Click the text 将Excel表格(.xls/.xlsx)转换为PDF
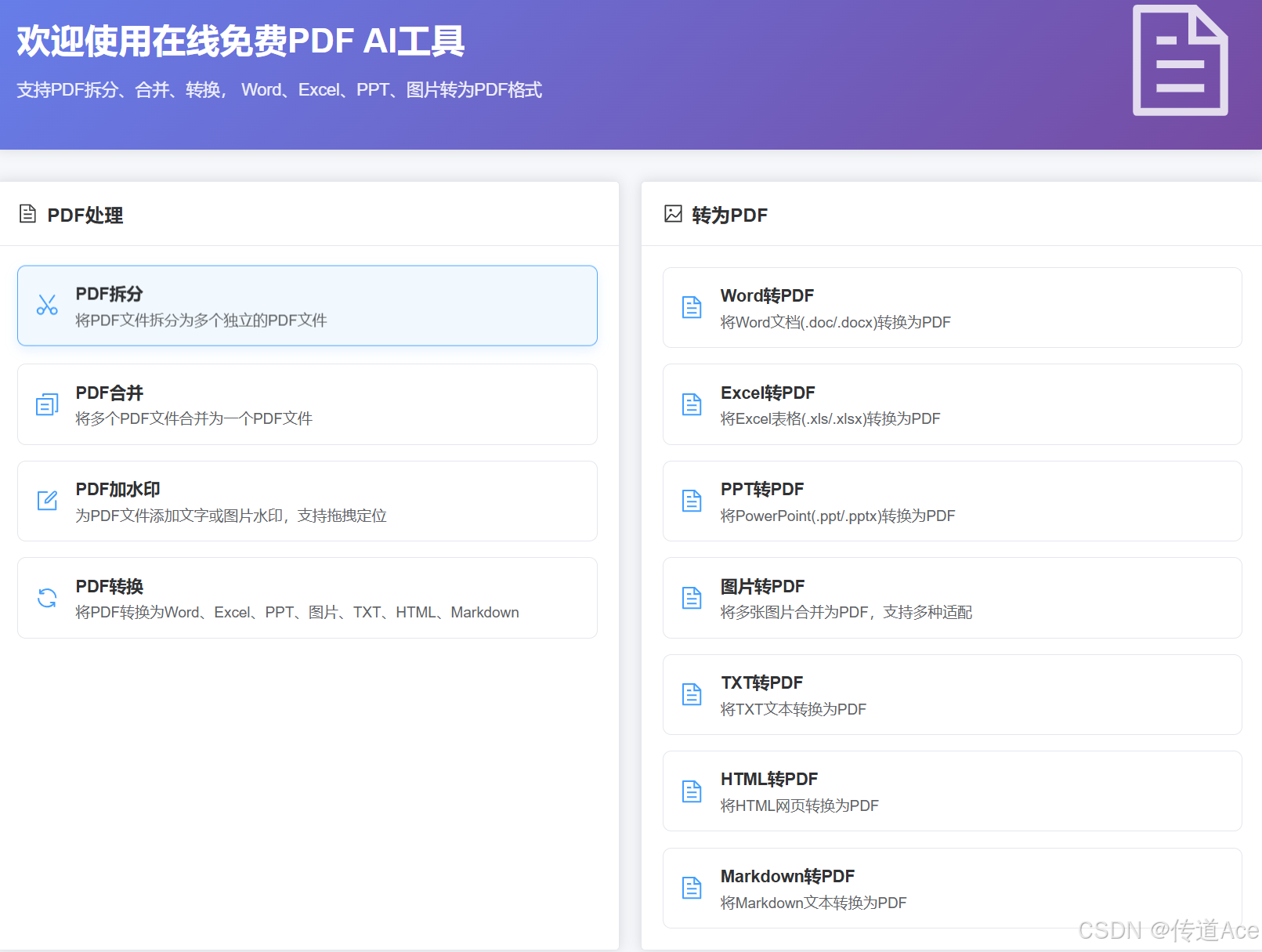 pos(830,418)
